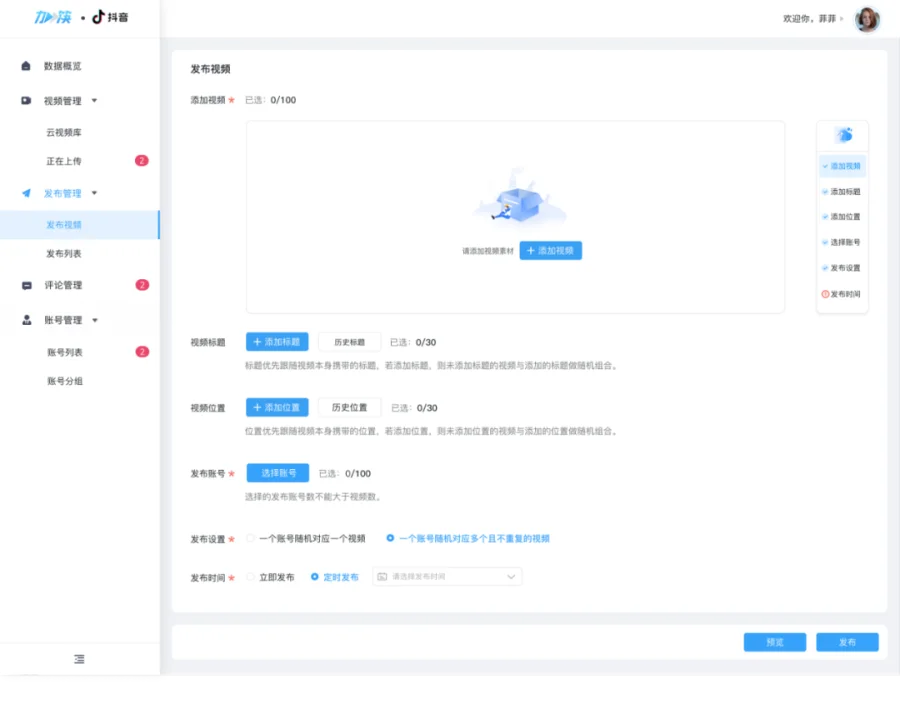Click the red badge on 评论管理
Viewport: 900px width, 704px height.
pyautogui.click(x=142, y=285)
